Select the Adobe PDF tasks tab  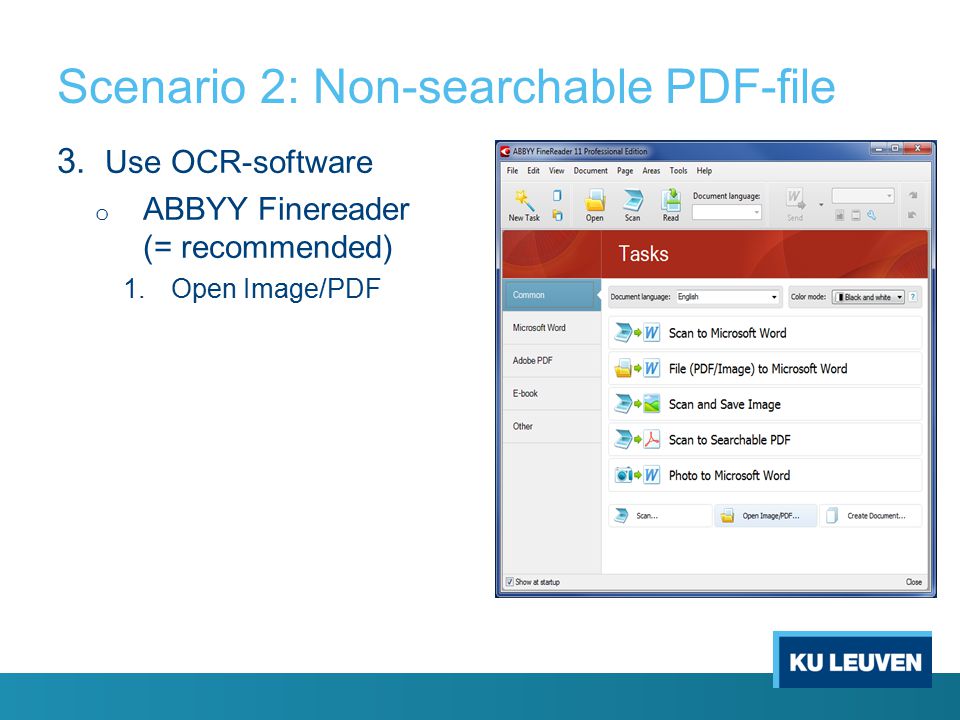[x=552, y=361]
